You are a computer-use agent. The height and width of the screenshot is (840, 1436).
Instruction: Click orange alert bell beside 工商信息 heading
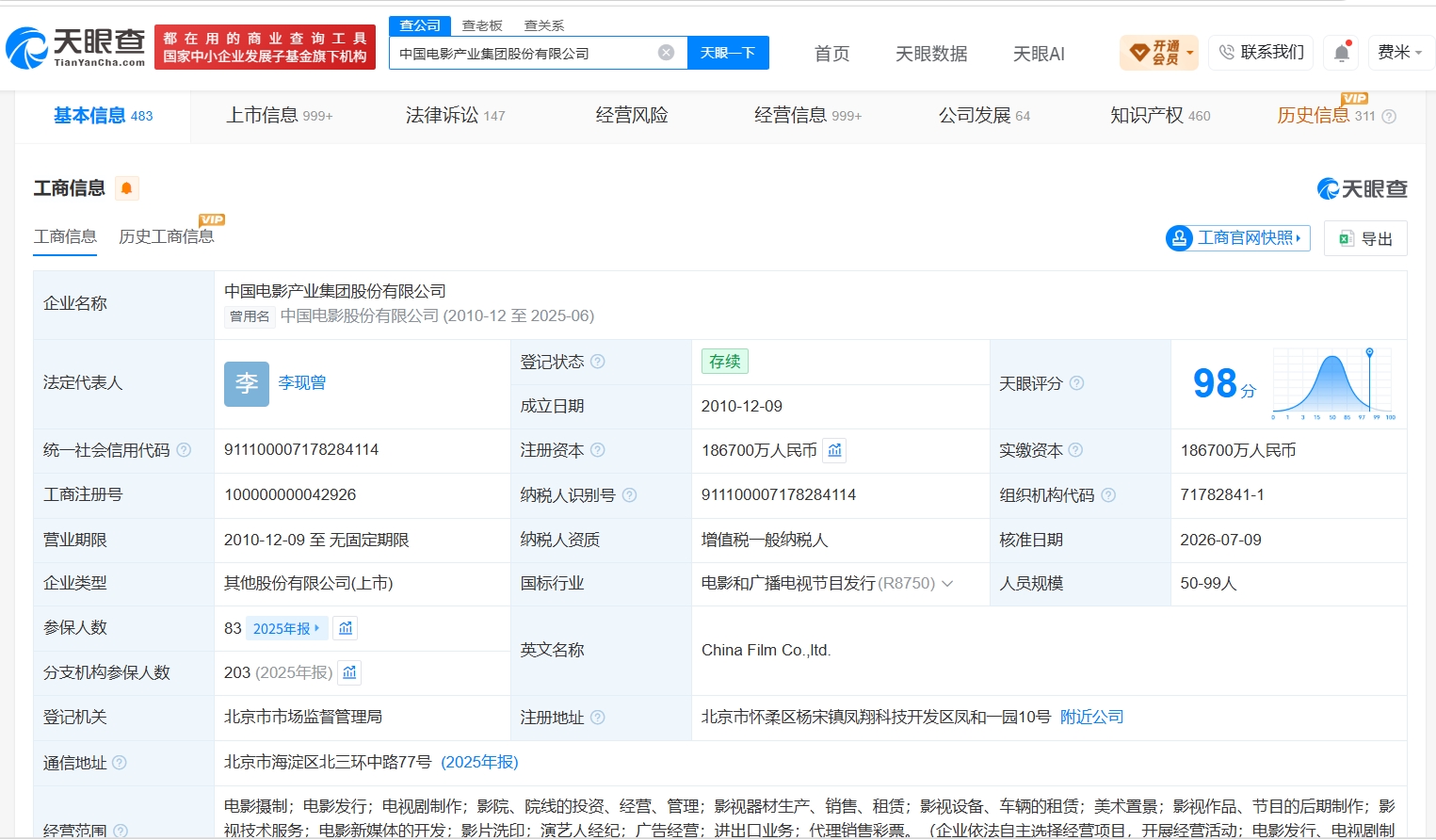click(126, 188)
